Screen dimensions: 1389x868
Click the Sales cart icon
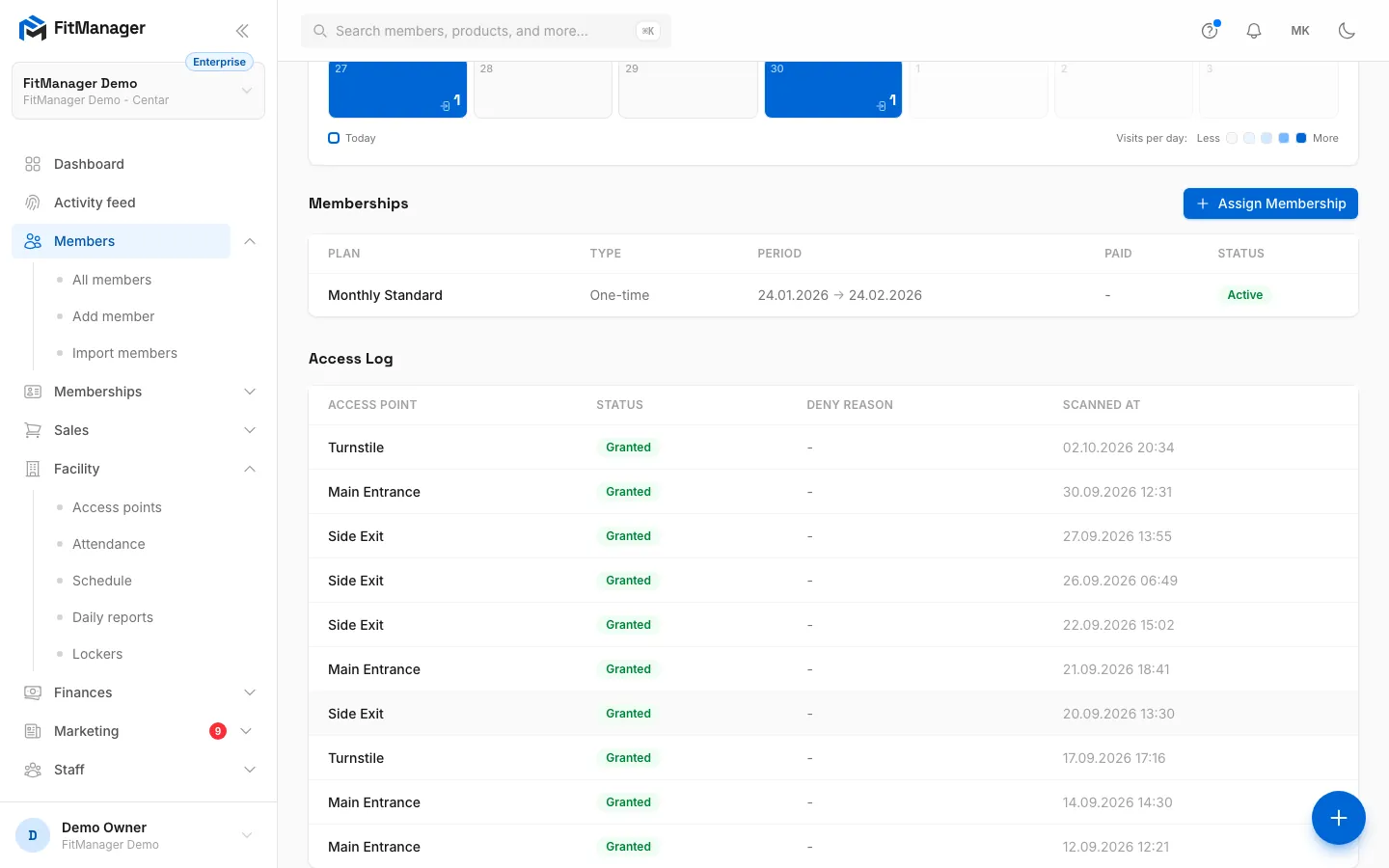(x=33, y=430)
